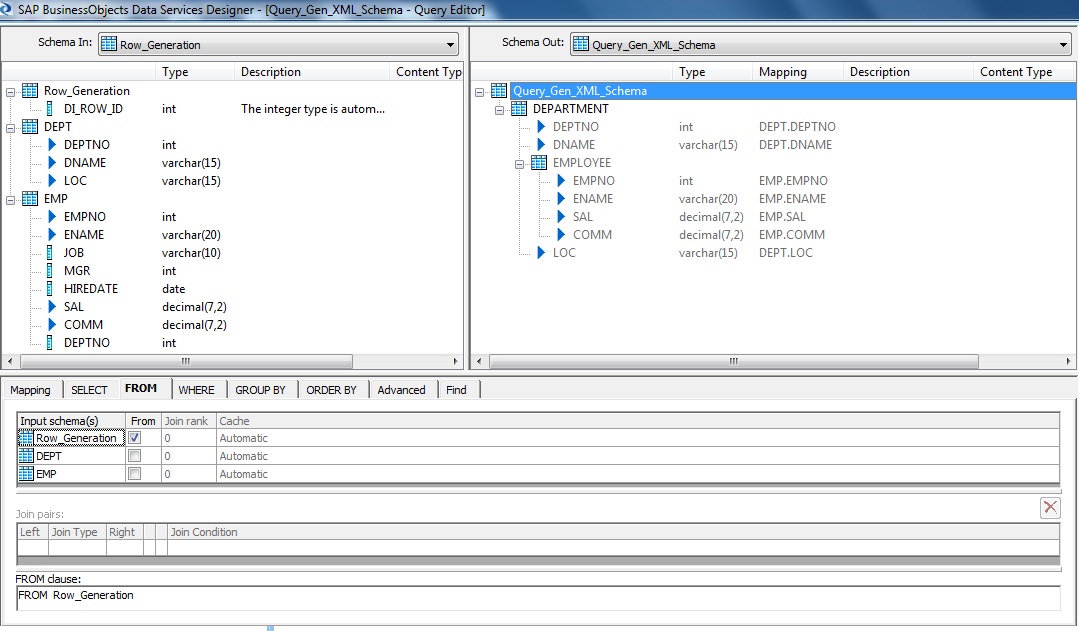The image size is (1079, 631).
Task: Open the Schema In dropdown
Action: click(x=450, y=45)
